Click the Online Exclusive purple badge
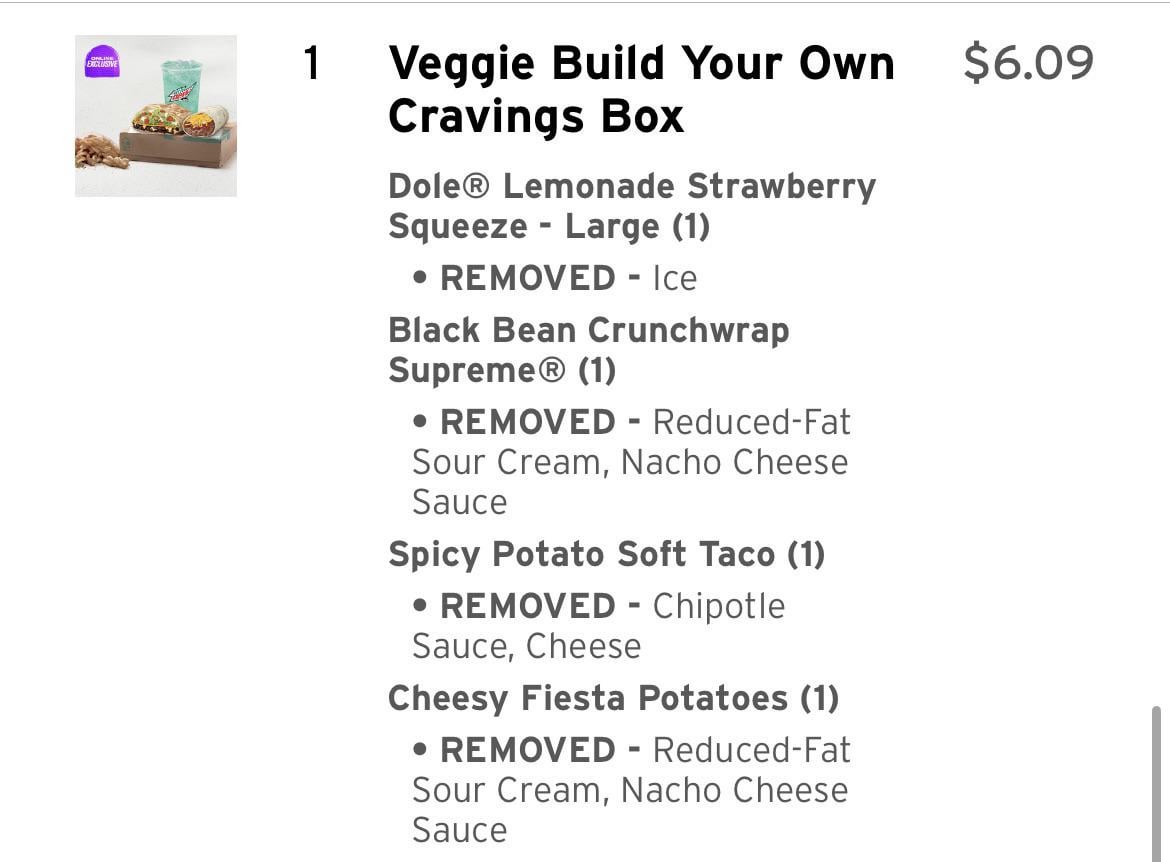 coord(103,61)
